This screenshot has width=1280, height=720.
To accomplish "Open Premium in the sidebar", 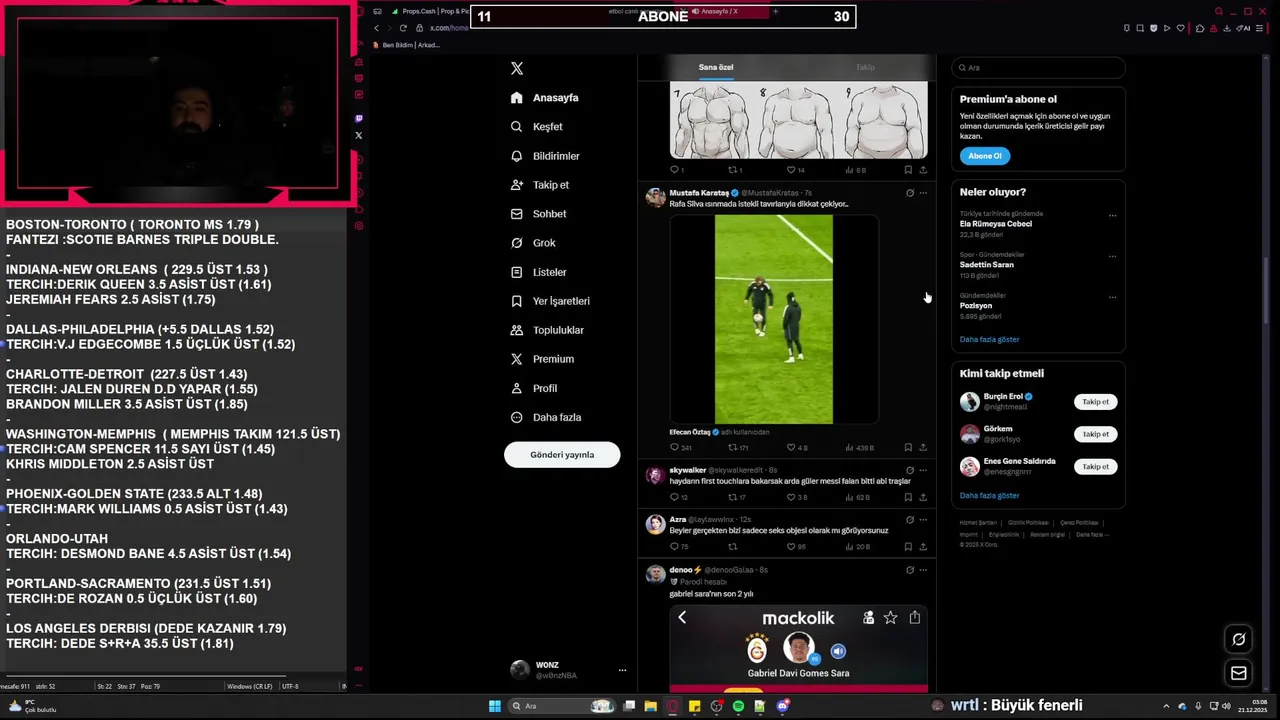I will (x=542, y=359).
